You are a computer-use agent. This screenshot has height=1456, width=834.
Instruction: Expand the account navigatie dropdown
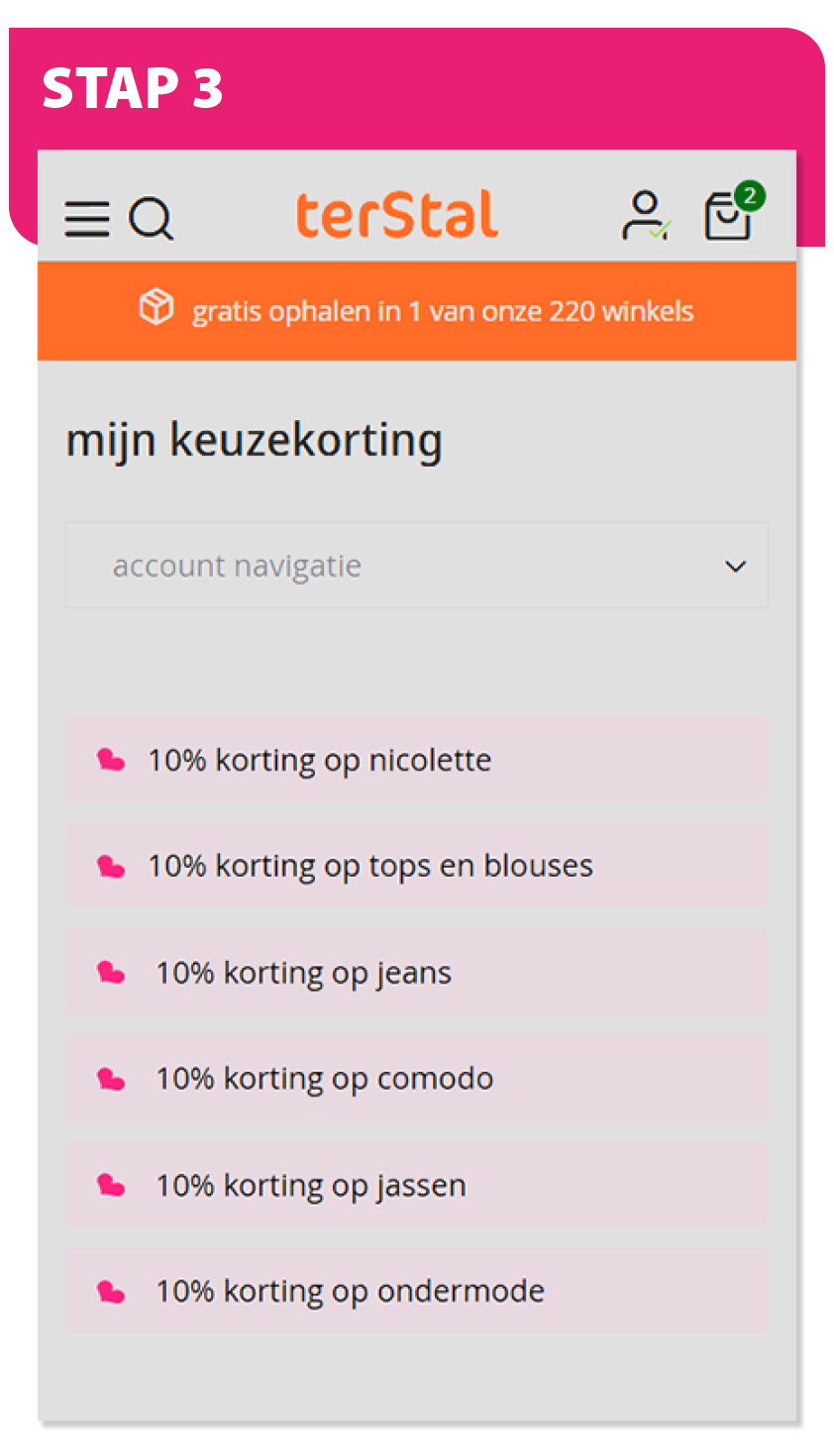tap(416, 566)
